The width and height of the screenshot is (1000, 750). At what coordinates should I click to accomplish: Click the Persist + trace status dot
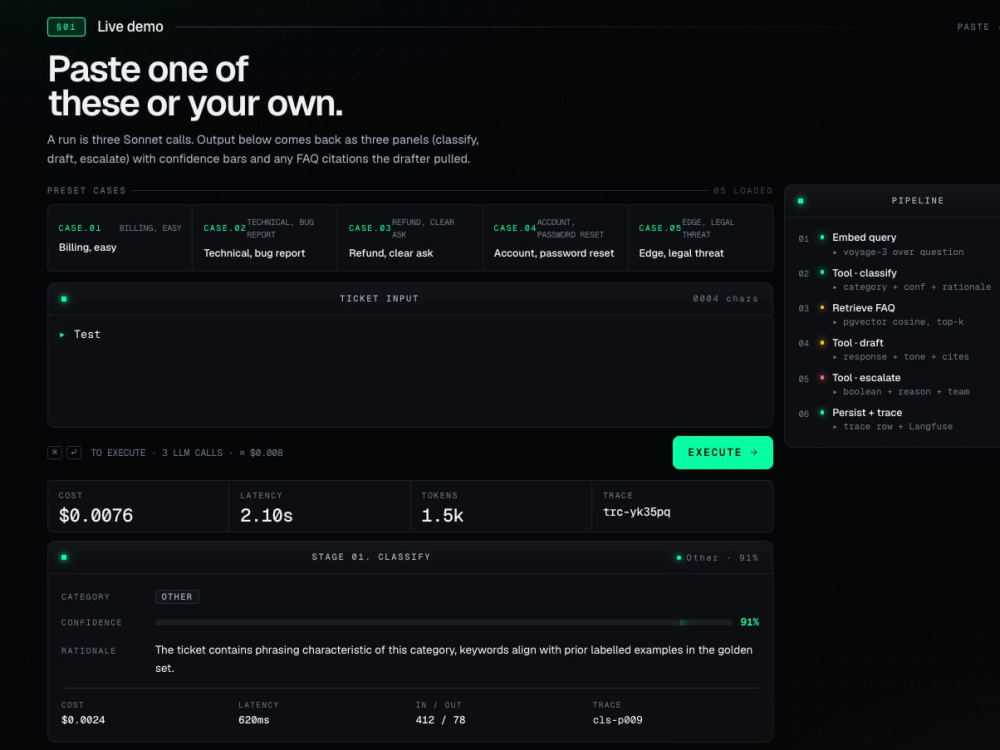coord(821,413)
